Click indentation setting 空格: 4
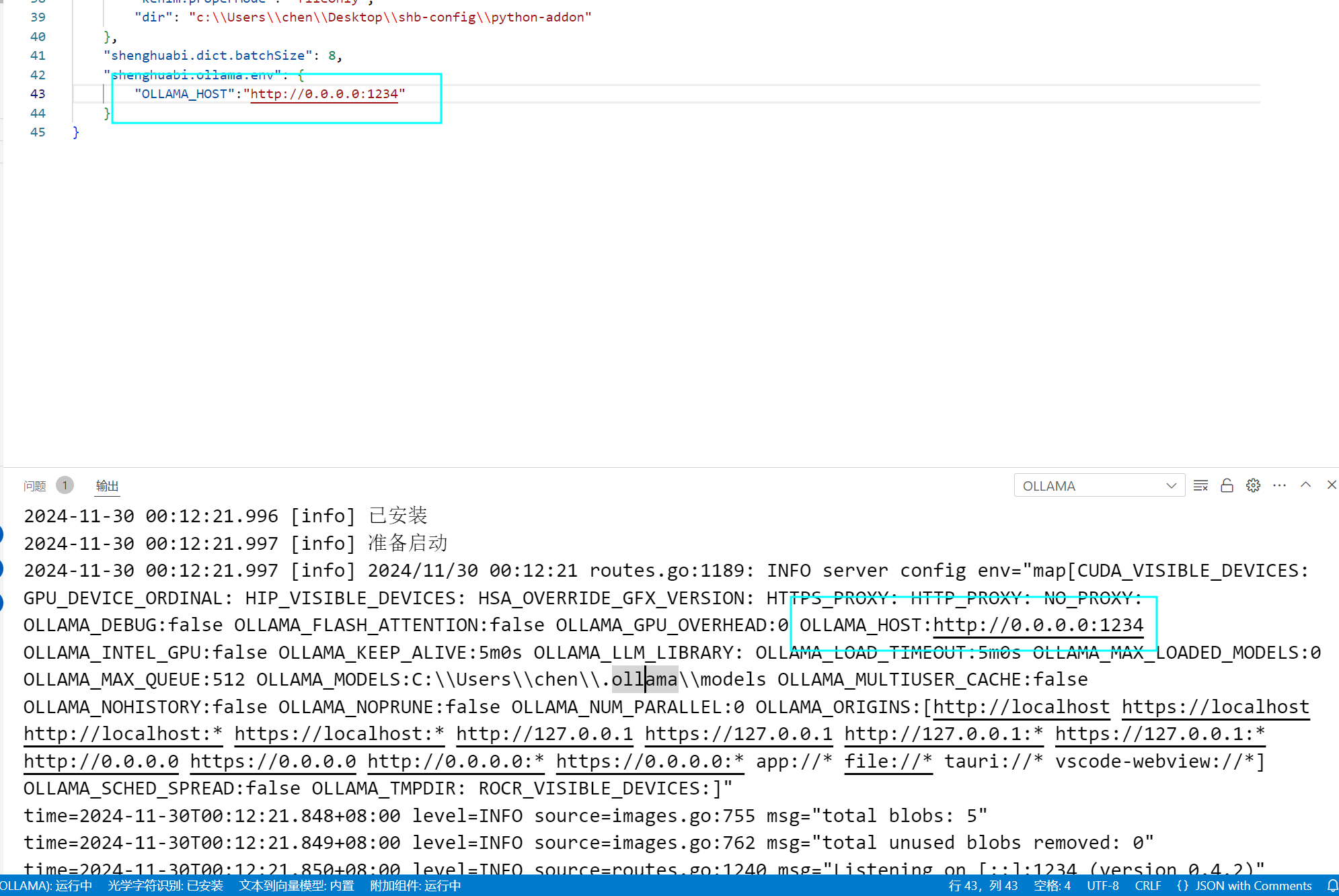 click(x=1052, y=886)
